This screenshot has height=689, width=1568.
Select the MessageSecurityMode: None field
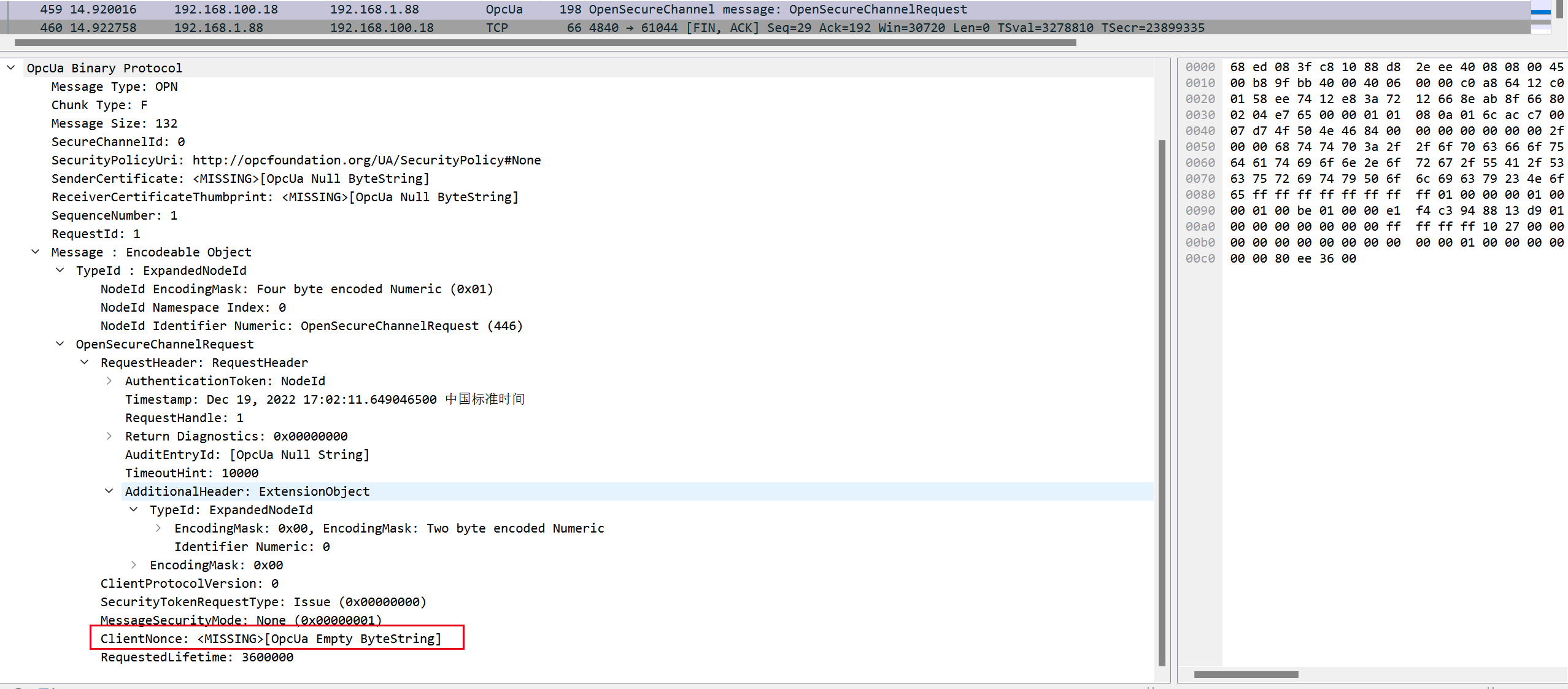point(239,620)
